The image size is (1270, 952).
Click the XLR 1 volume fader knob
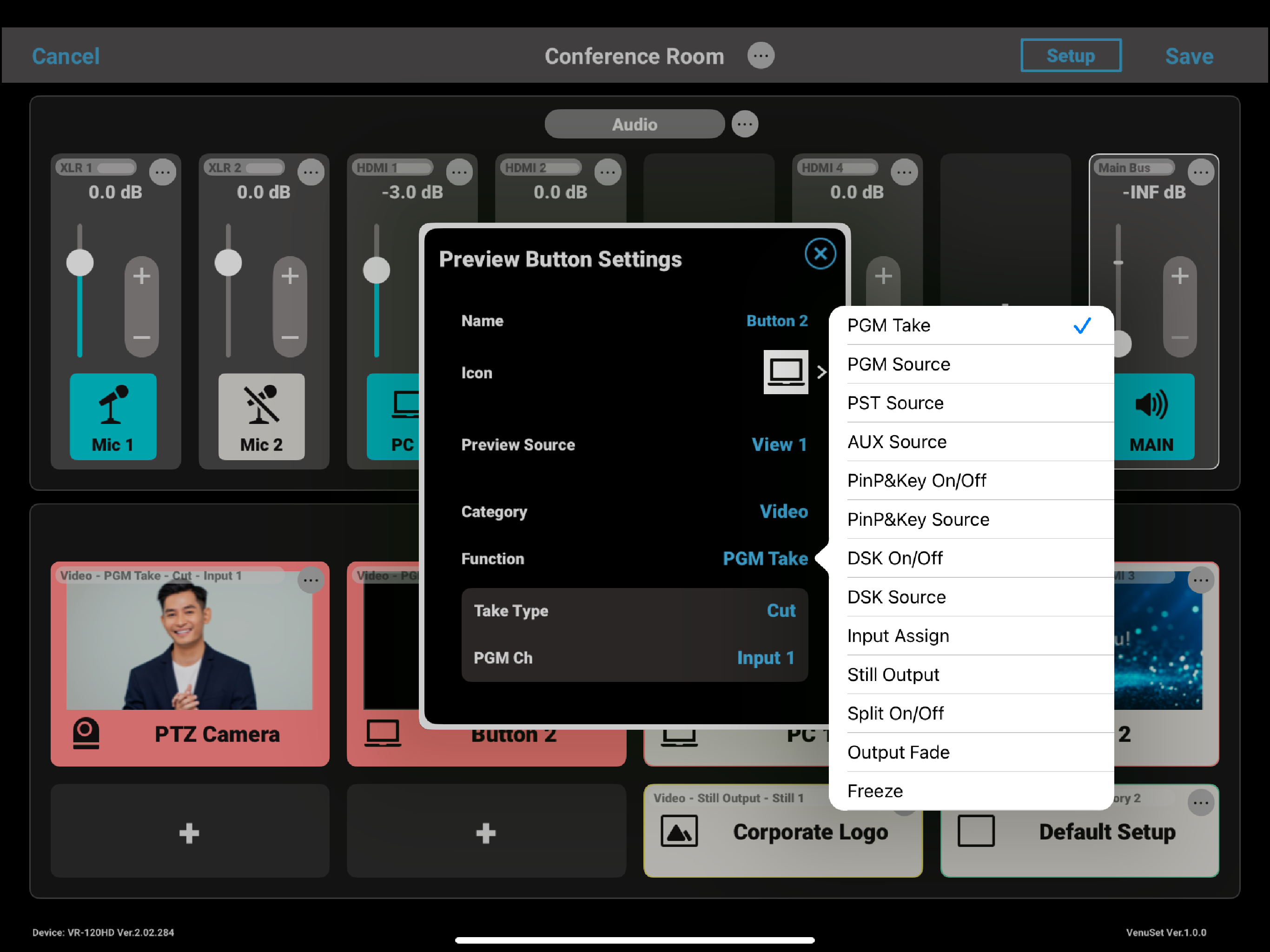(x=80, y=263)
